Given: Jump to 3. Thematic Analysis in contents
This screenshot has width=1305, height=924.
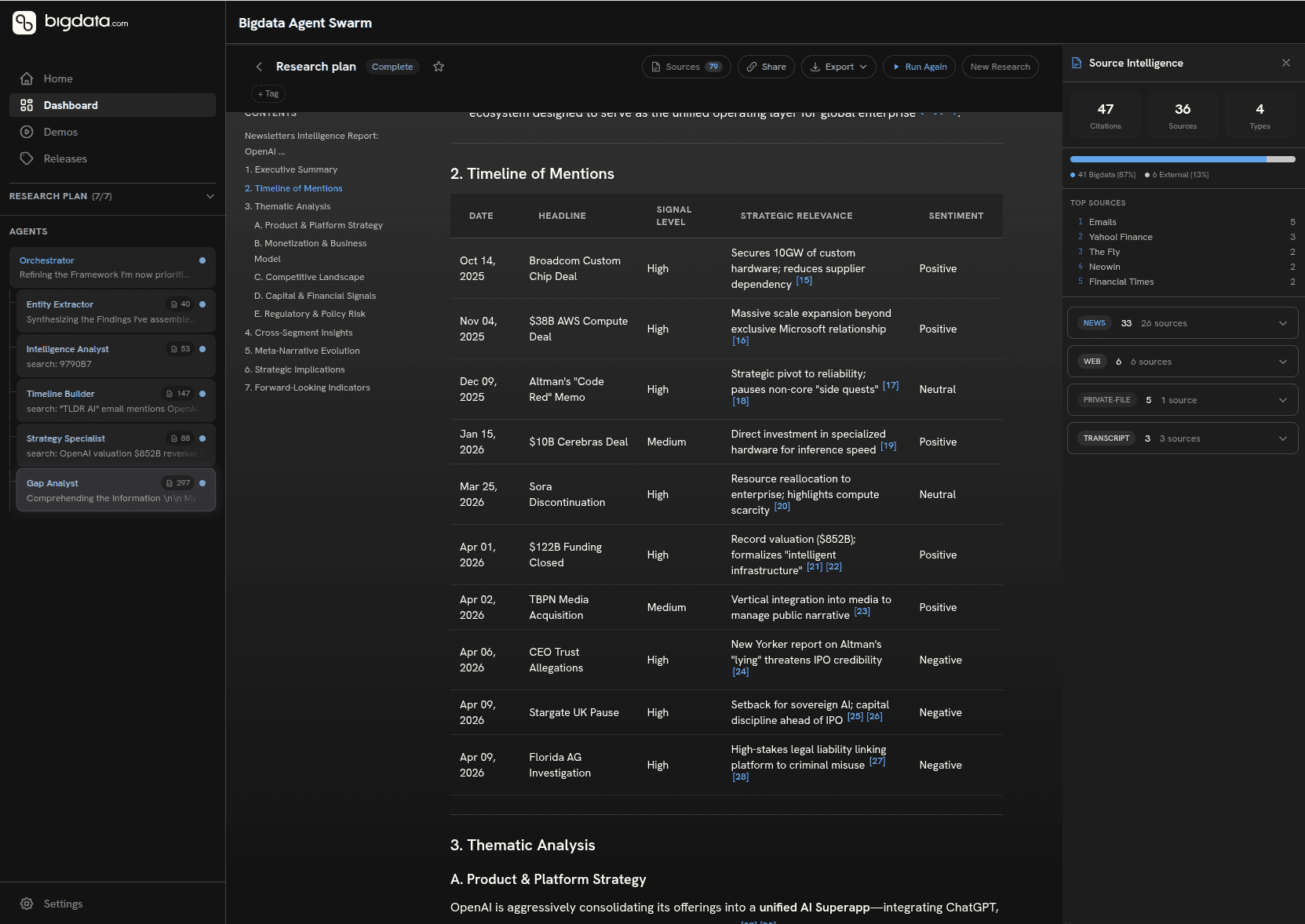Looking at the screenshot, I should coord(287,206).
